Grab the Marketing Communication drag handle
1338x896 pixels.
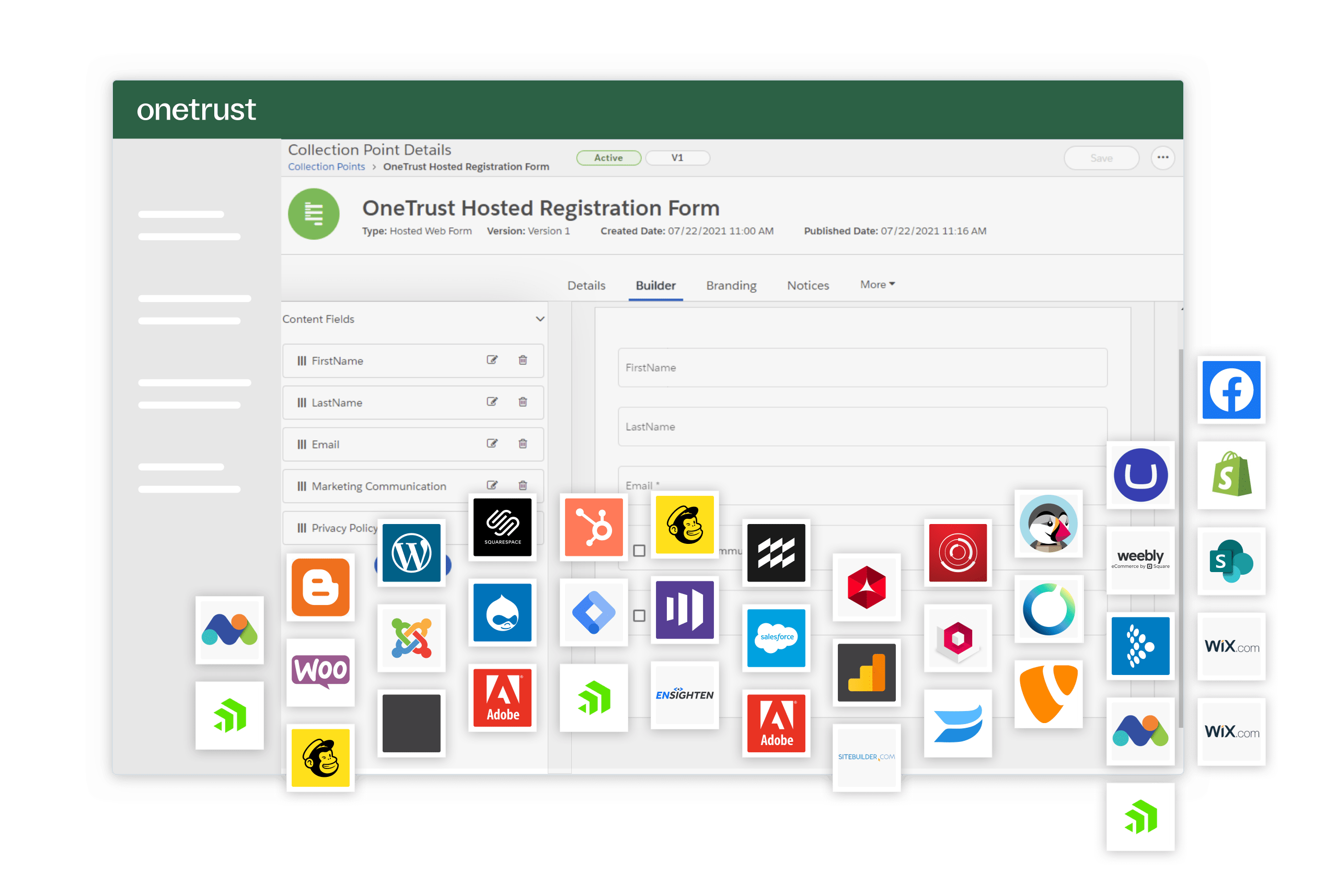[301, 486]
